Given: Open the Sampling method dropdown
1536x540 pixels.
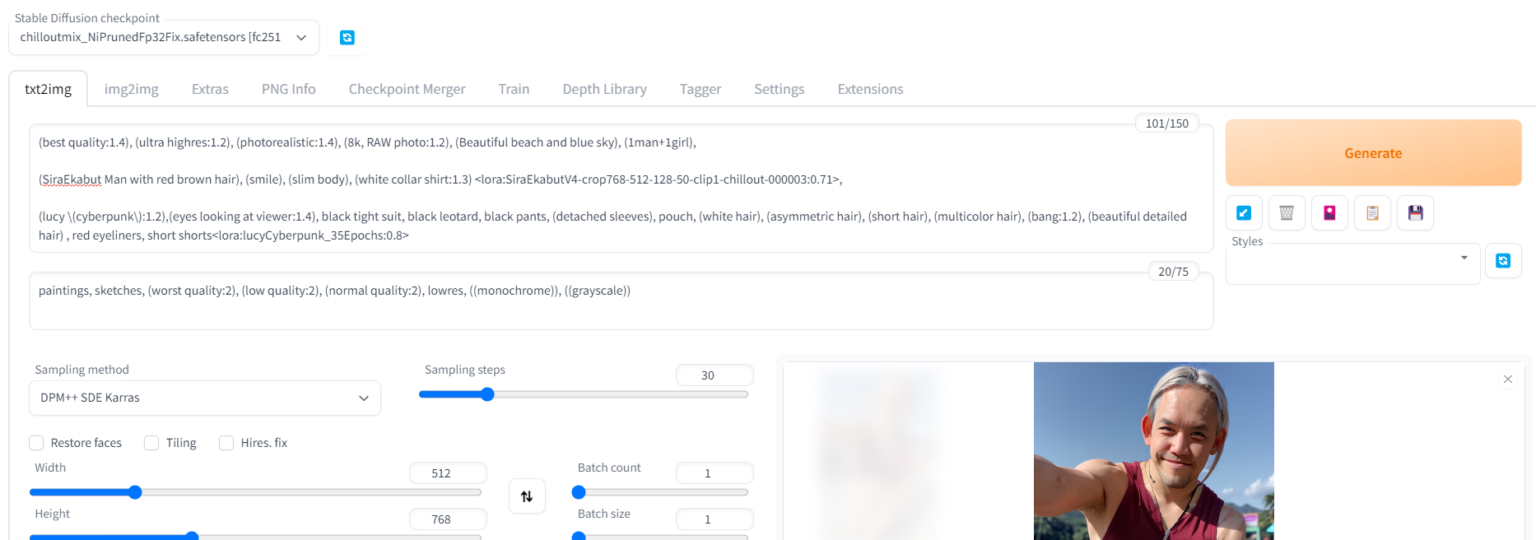Looking at the screenshot, I should pyautogui.click(x=205, y=398).
